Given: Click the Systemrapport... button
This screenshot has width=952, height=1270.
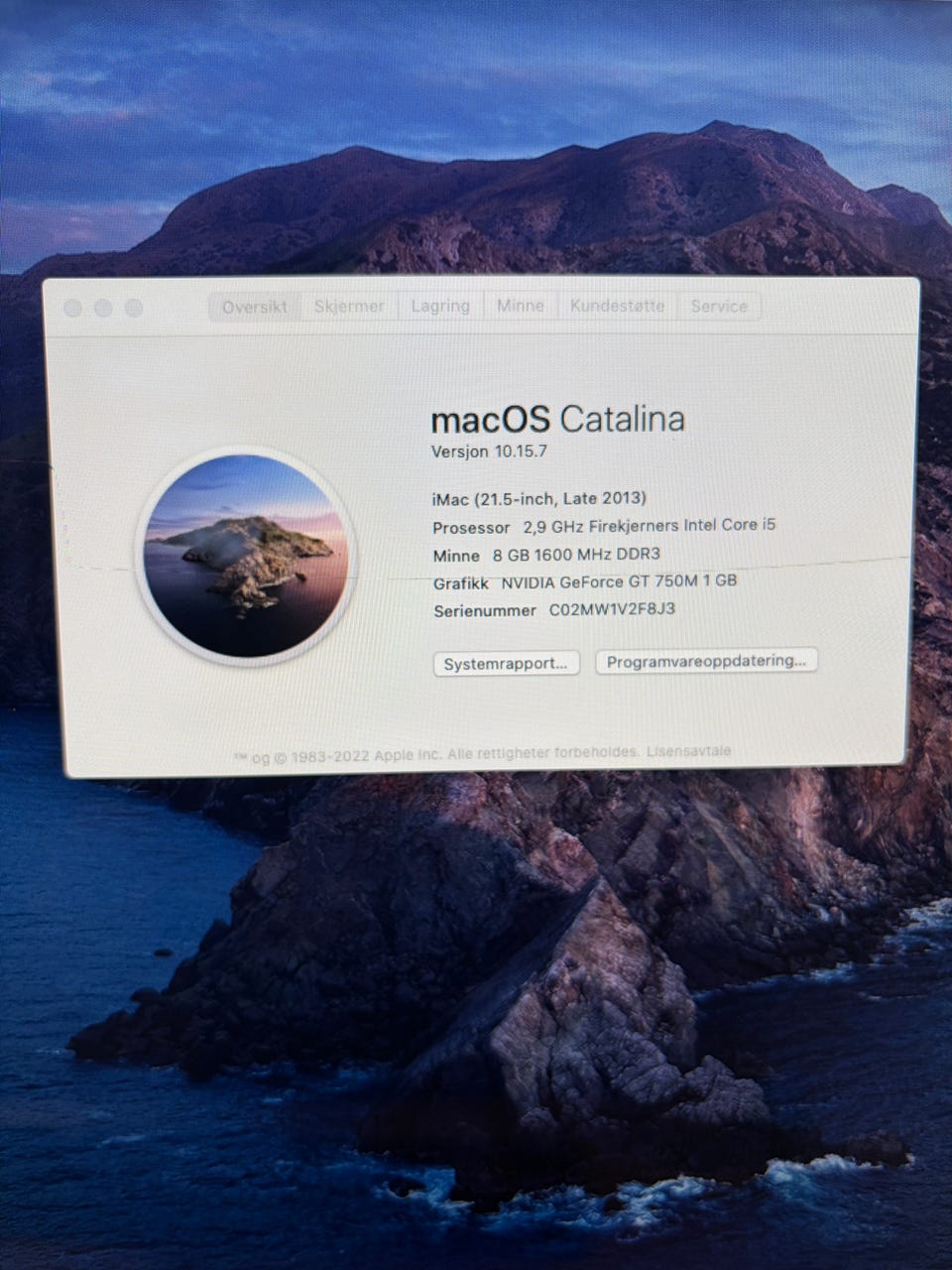Looking at the screenshot, I should pyautogui.click(x=507, y=664).
